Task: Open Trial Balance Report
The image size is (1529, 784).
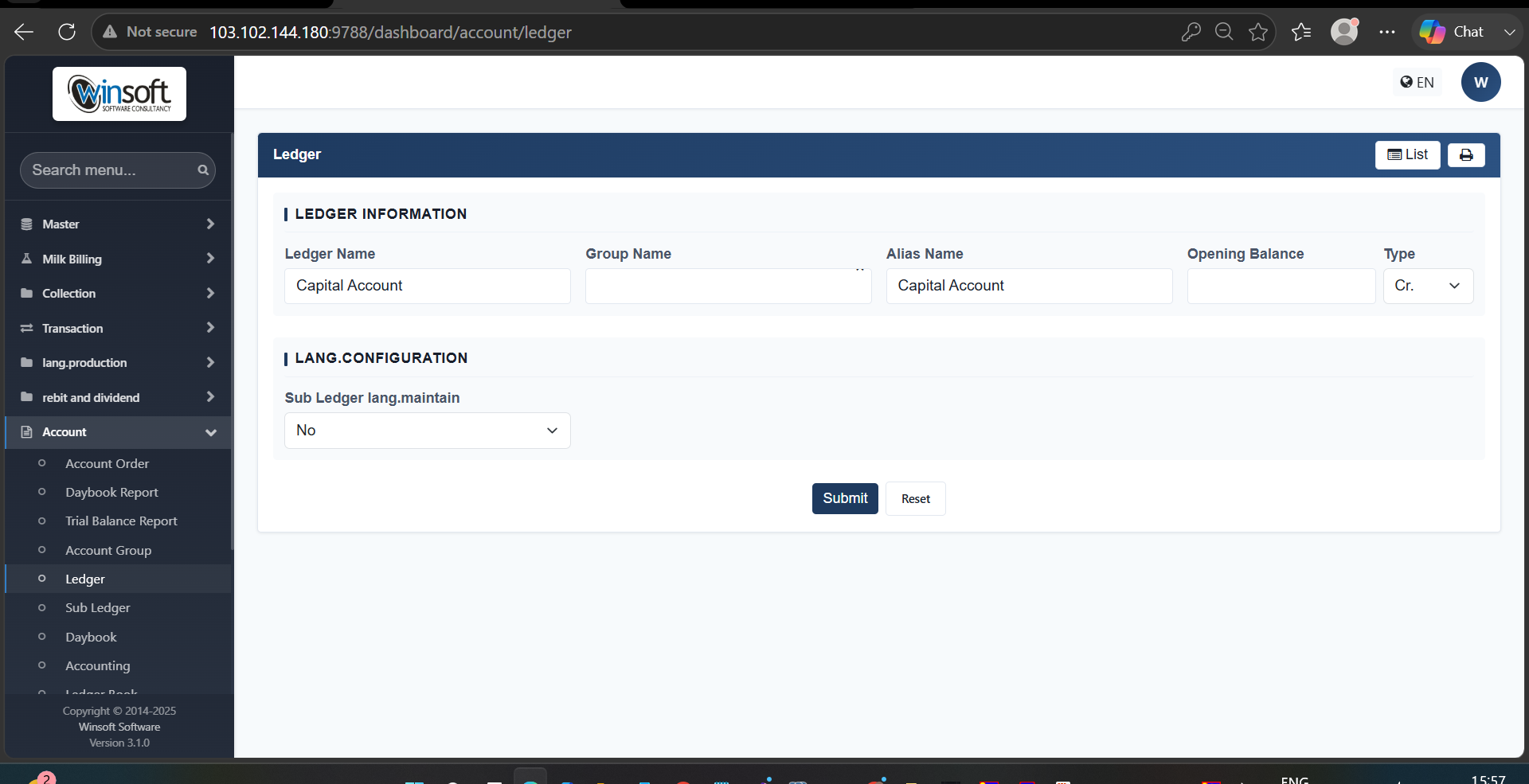Action: point(121,521)
